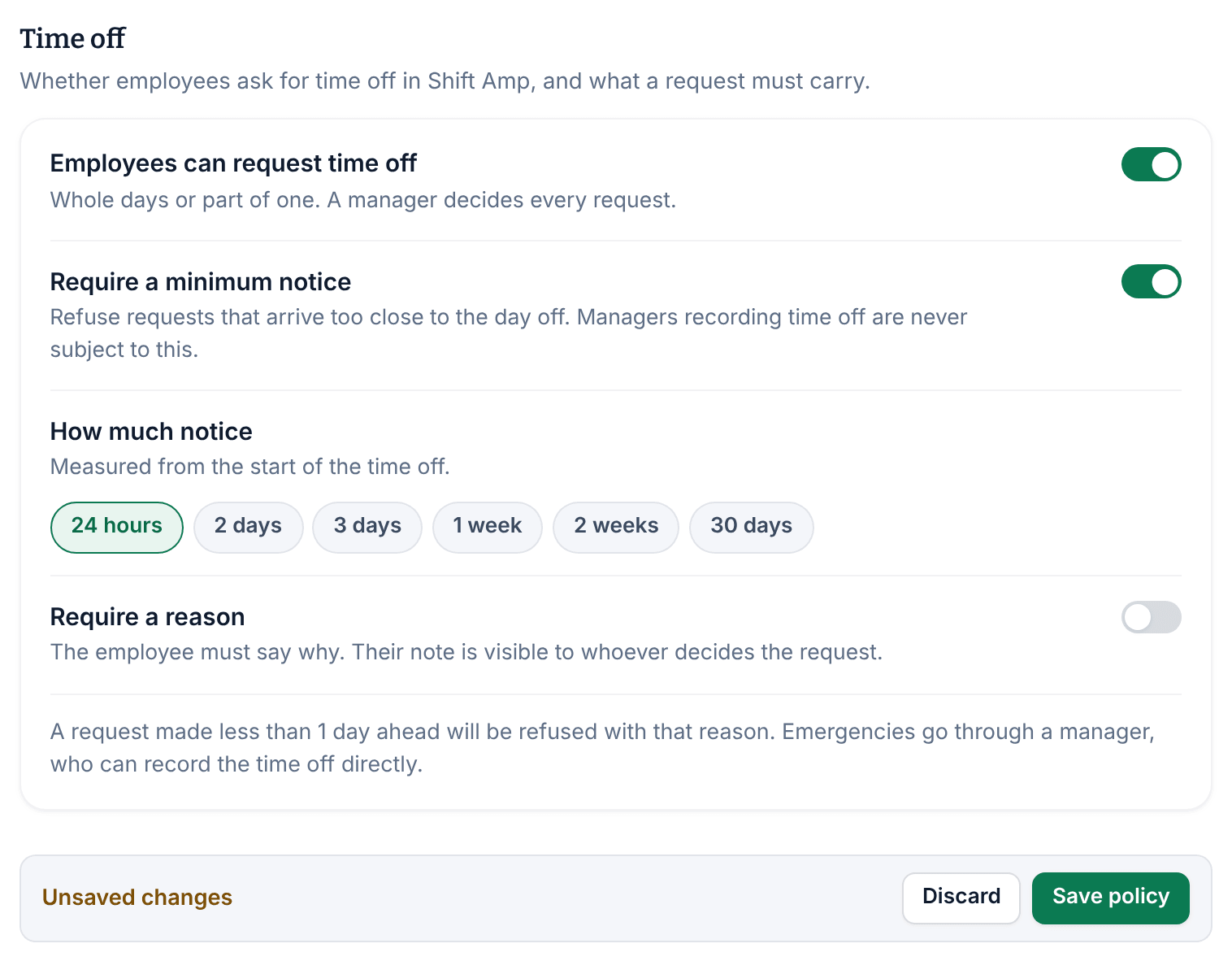Select 2 weeks notice option
This screenshot has height=961, width=1232.
point(616,527)
